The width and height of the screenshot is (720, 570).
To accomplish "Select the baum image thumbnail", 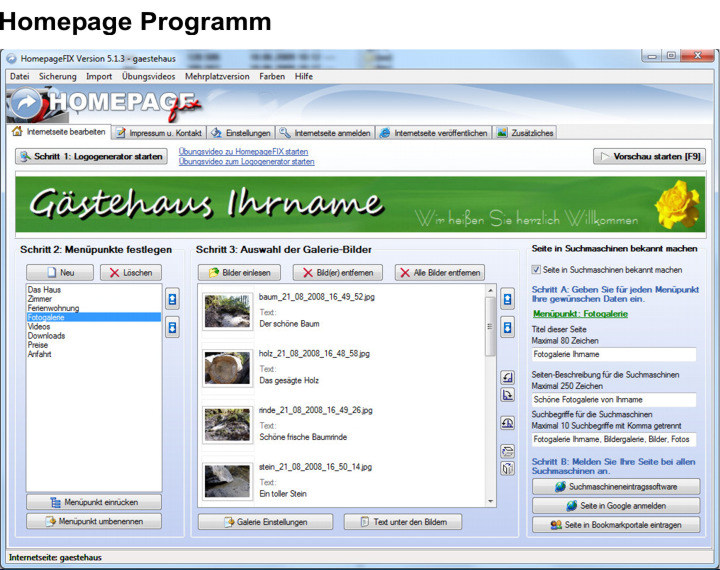I will pyautogui.click(x=227, y=311).
